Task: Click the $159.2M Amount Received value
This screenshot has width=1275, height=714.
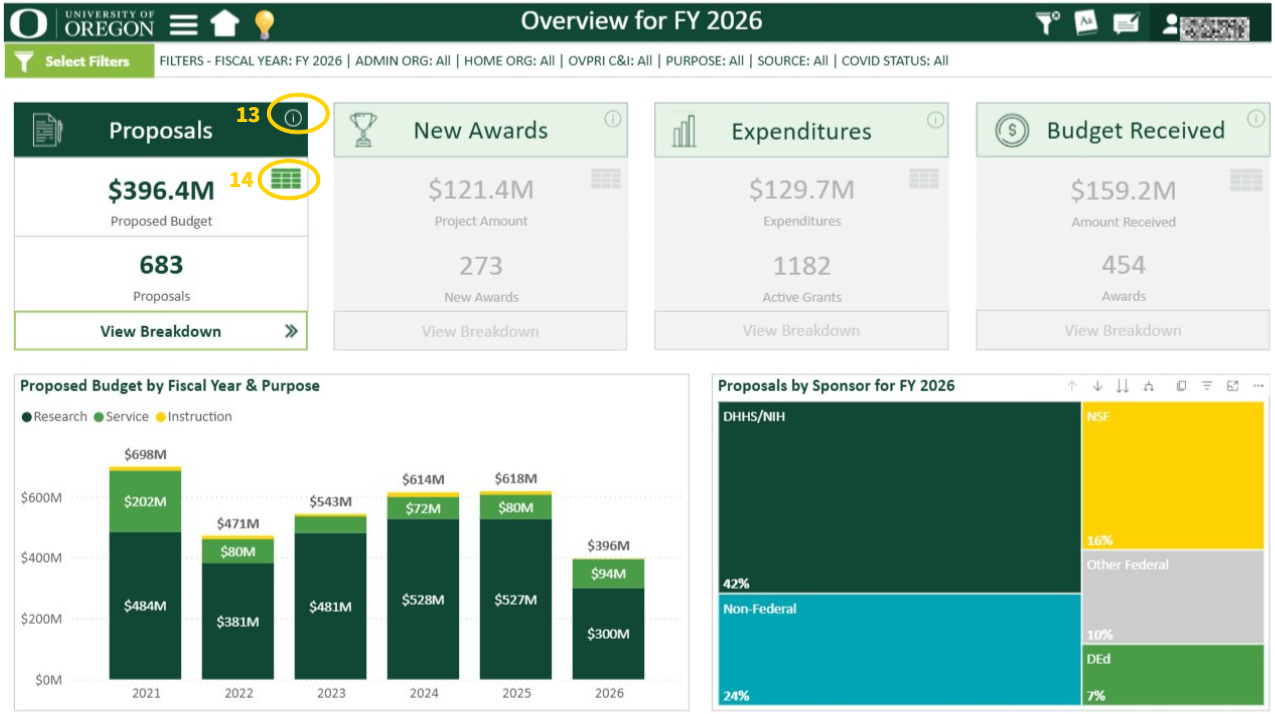Action: coord(1123,190)
